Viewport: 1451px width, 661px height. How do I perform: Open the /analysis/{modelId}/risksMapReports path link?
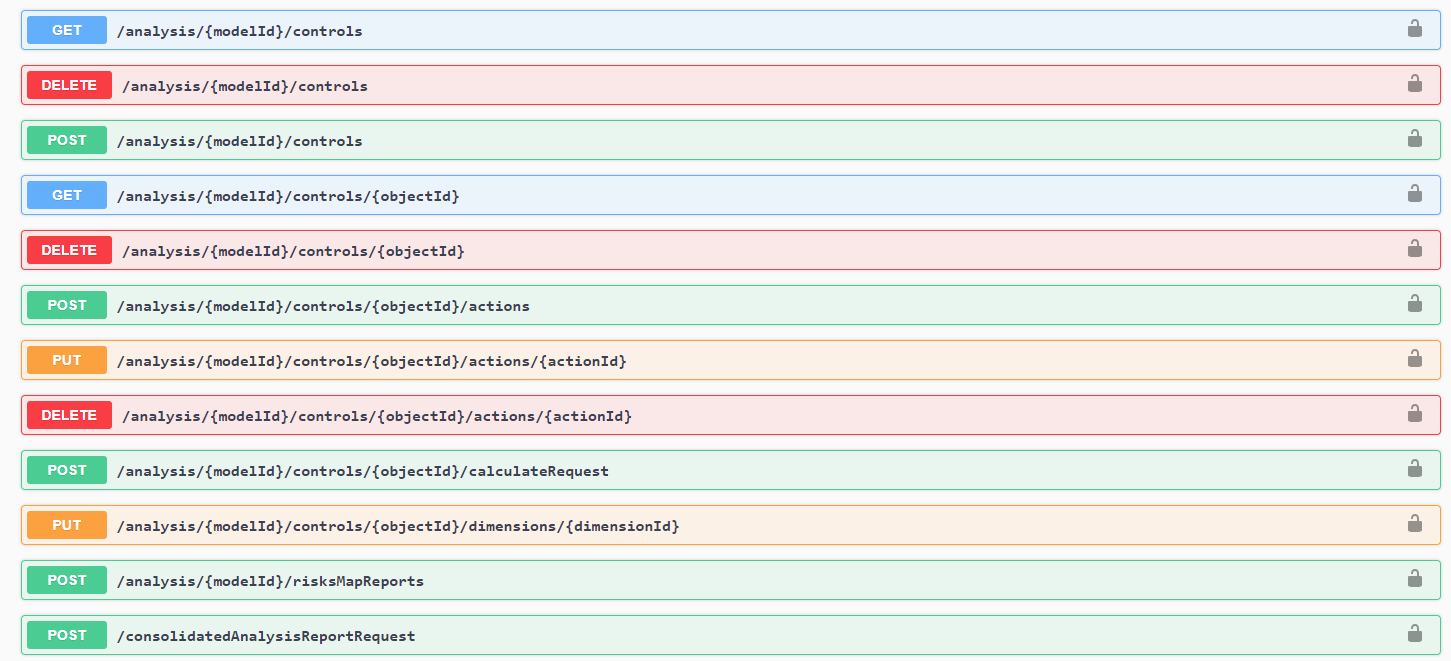(270, 581)
